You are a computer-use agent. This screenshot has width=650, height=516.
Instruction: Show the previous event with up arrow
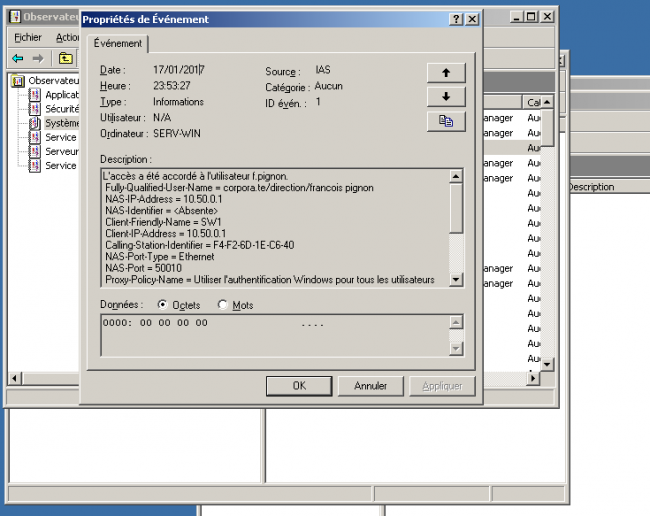446,72
